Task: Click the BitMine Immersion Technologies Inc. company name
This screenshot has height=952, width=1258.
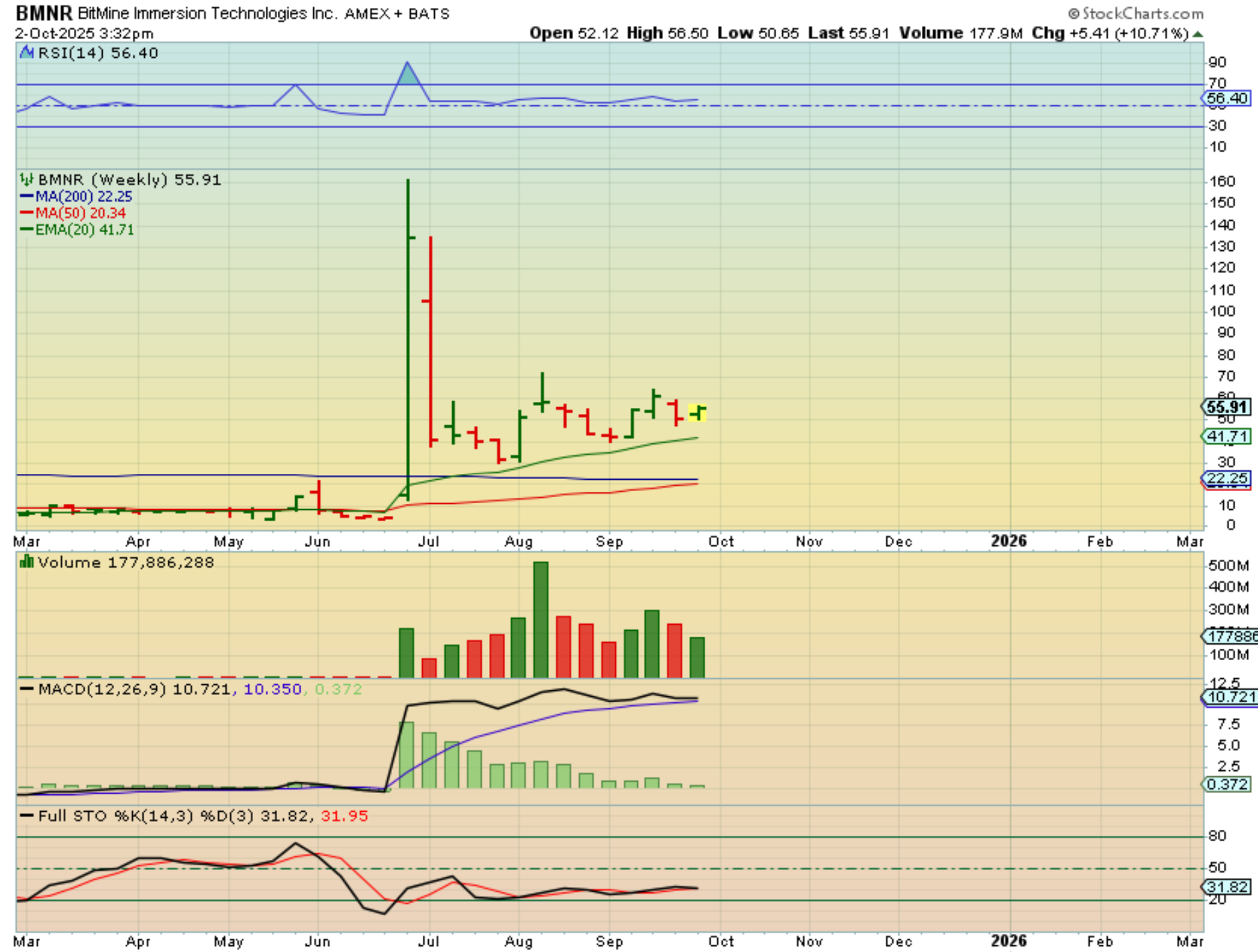Action: (x=207, y=13)
